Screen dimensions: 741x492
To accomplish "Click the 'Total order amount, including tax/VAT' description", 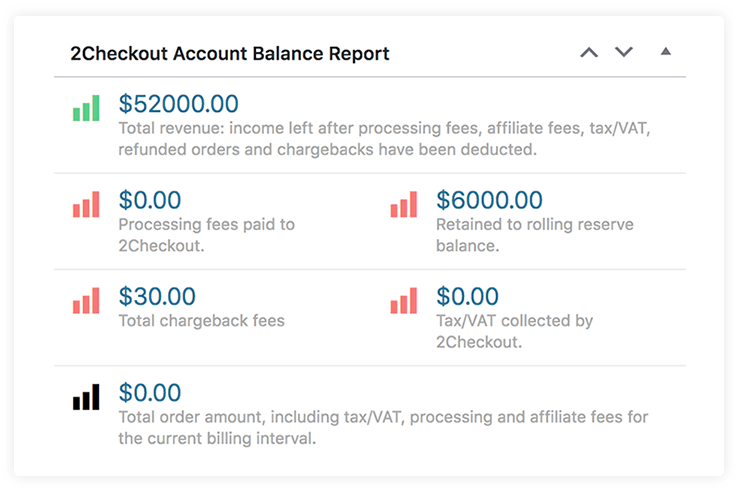I will 383,428.
